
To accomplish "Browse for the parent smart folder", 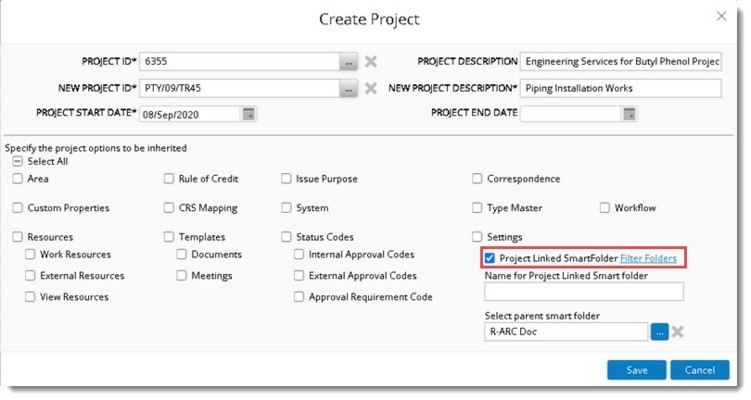I will 660,332.
